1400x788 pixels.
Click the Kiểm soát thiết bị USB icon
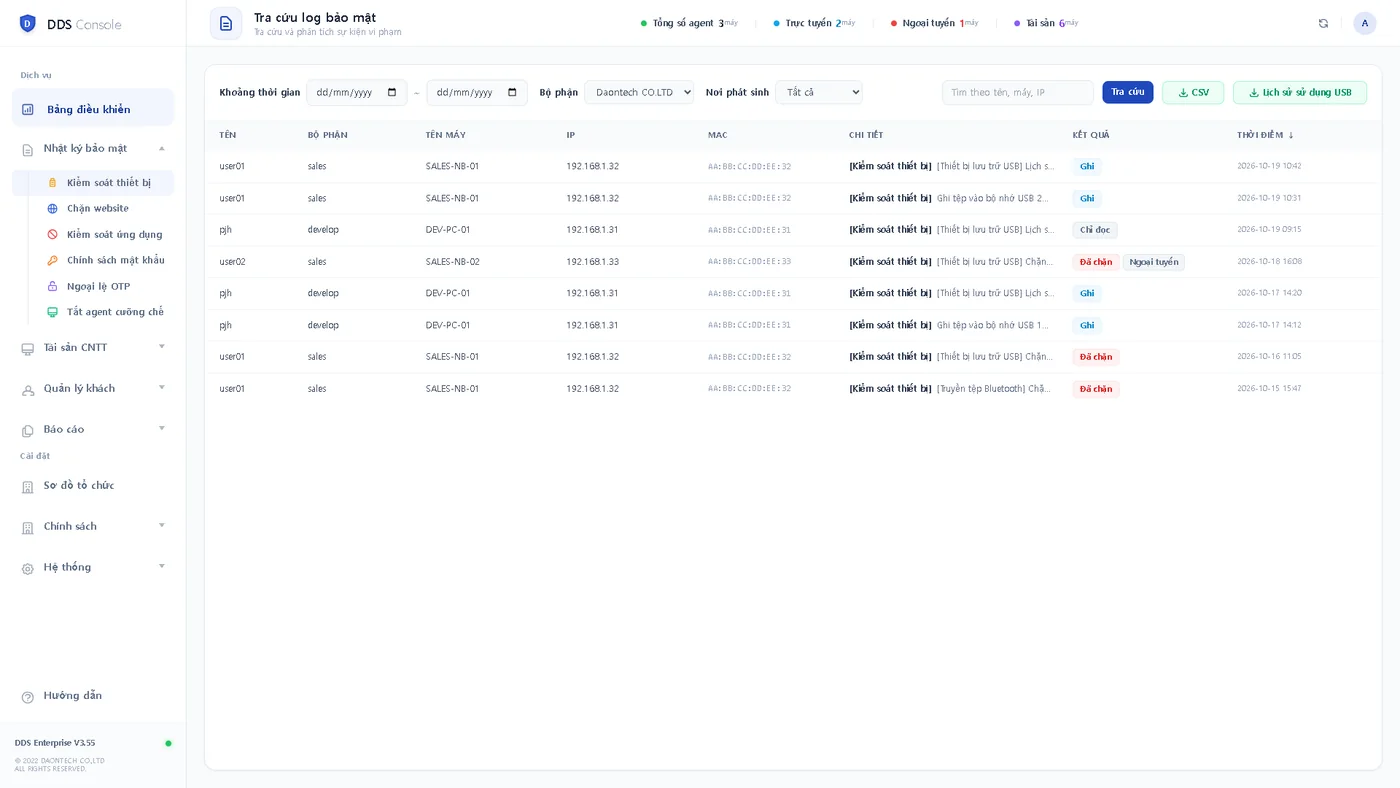pos(53,183)
